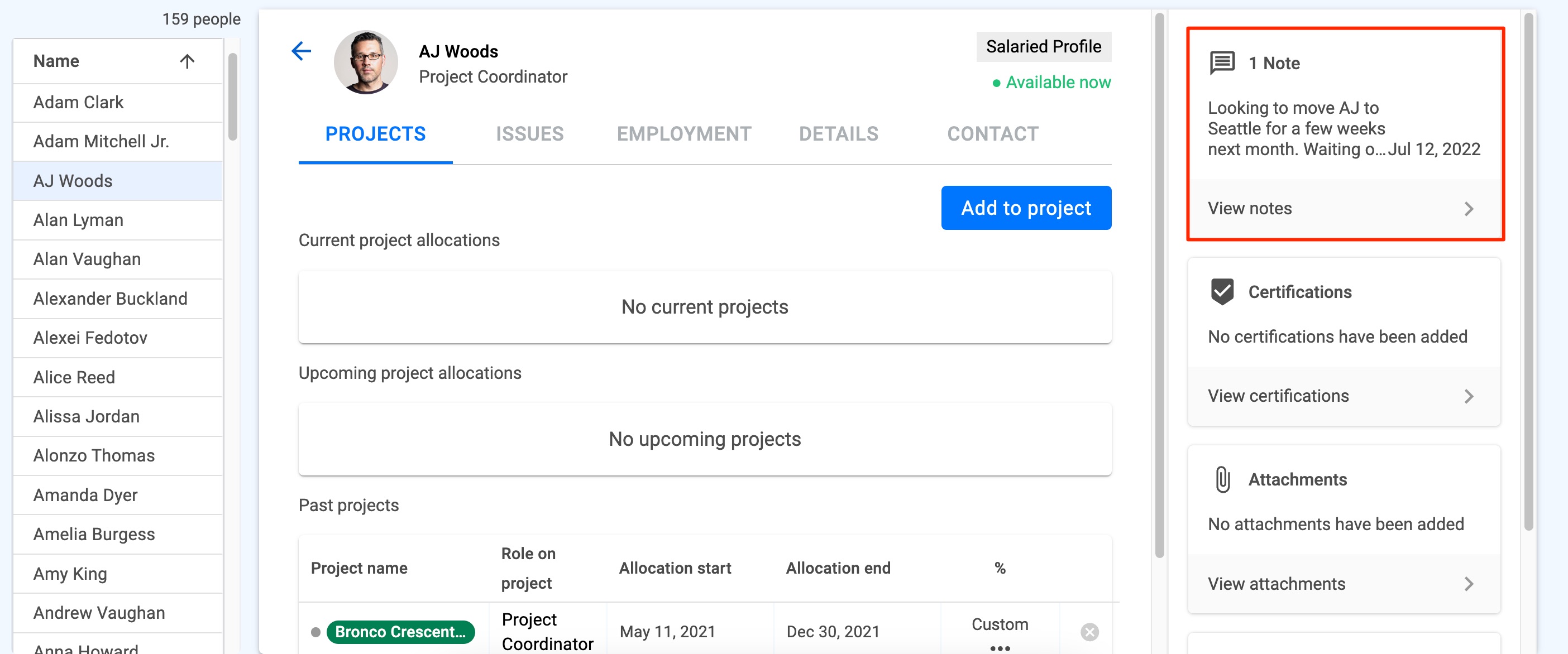This screenshot has width=1568, height=654.
Task: Select Amelia Burgess in people list
Action: (x=117, y=533)
